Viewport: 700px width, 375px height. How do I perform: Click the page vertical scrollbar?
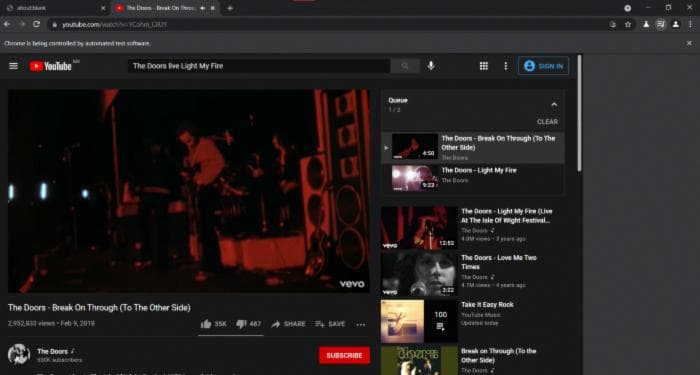[579, 114]
